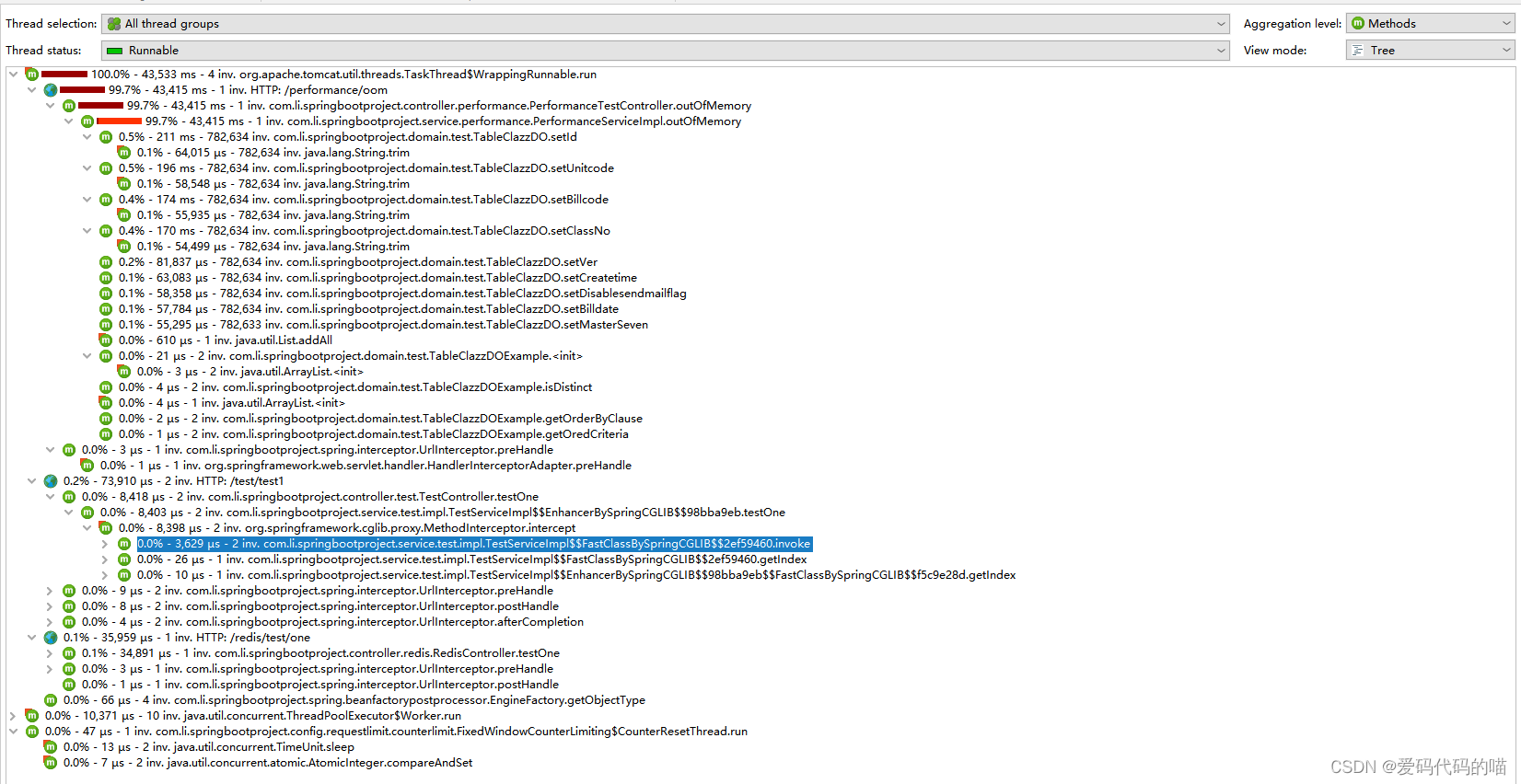
Task: Open the Thread selection dropdown
Action: [x=665, y=24]
